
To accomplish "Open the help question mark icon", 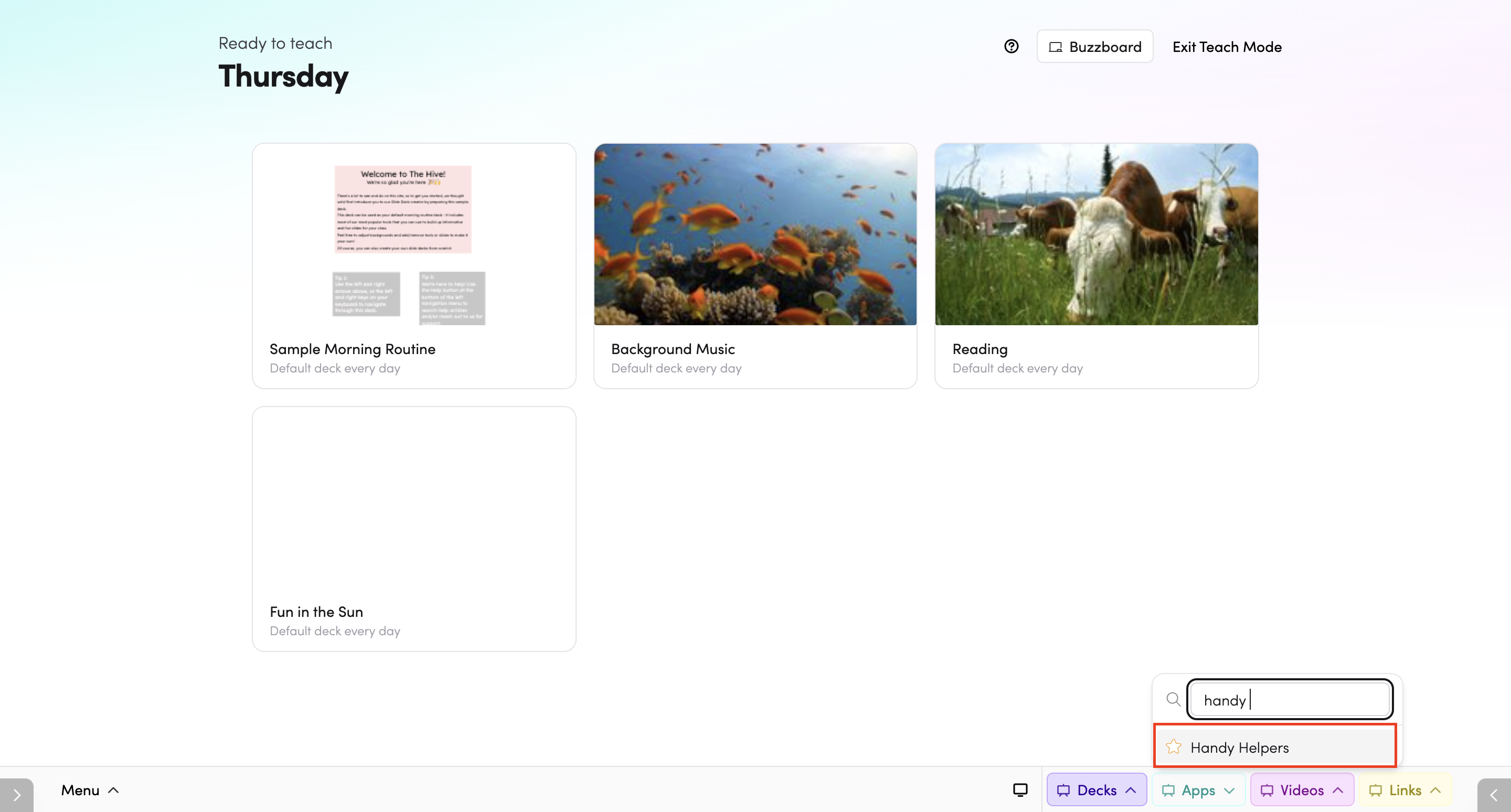I will (x=1011, y=46).
